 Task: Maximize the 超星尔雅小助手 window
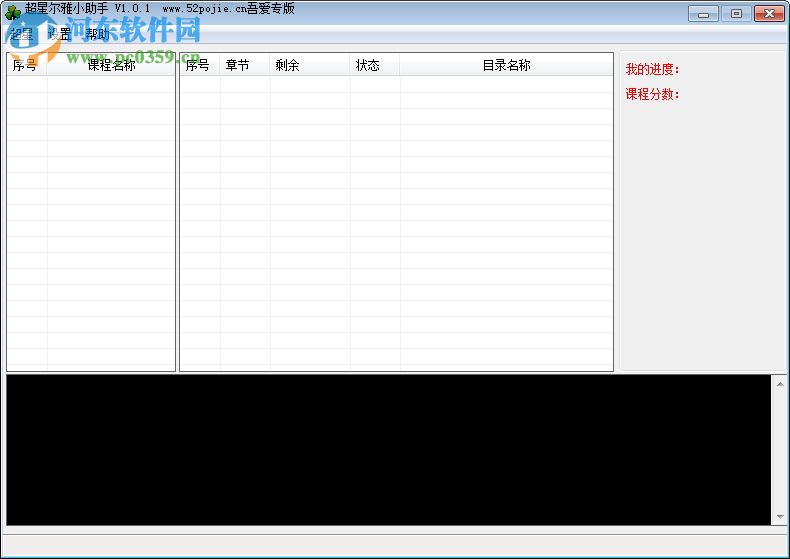coord(736,14)
